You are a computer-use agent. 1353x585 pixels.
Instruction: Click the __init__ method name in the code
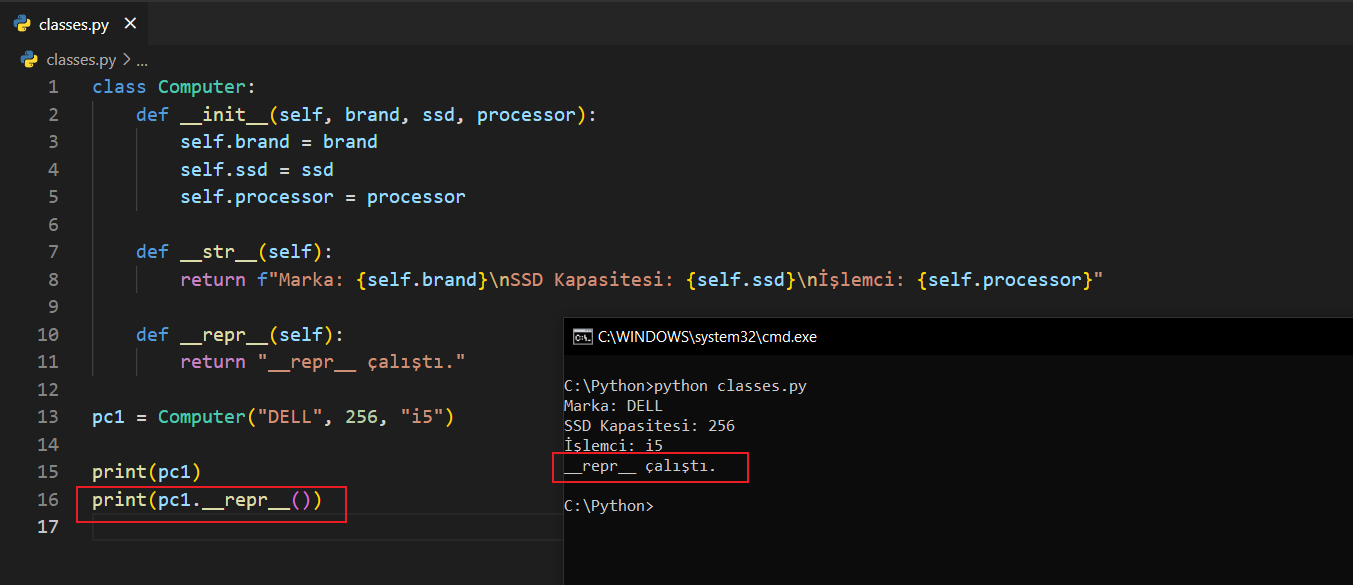pos(225,115)
